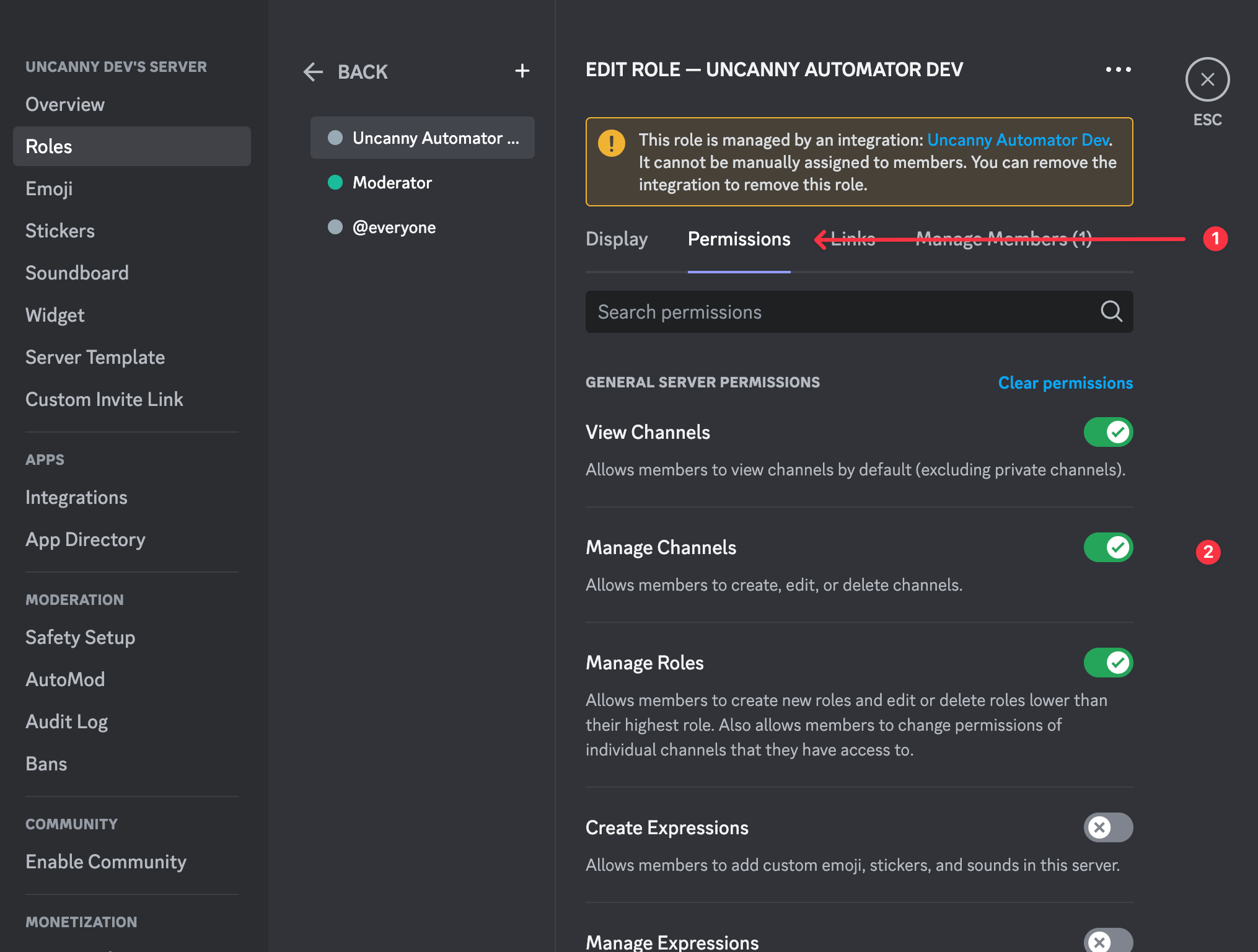The width and height of the screenshot is (1258, 952).
Task: Toggle off Manage Channels permission
Action: click(x=1108, y=547)
